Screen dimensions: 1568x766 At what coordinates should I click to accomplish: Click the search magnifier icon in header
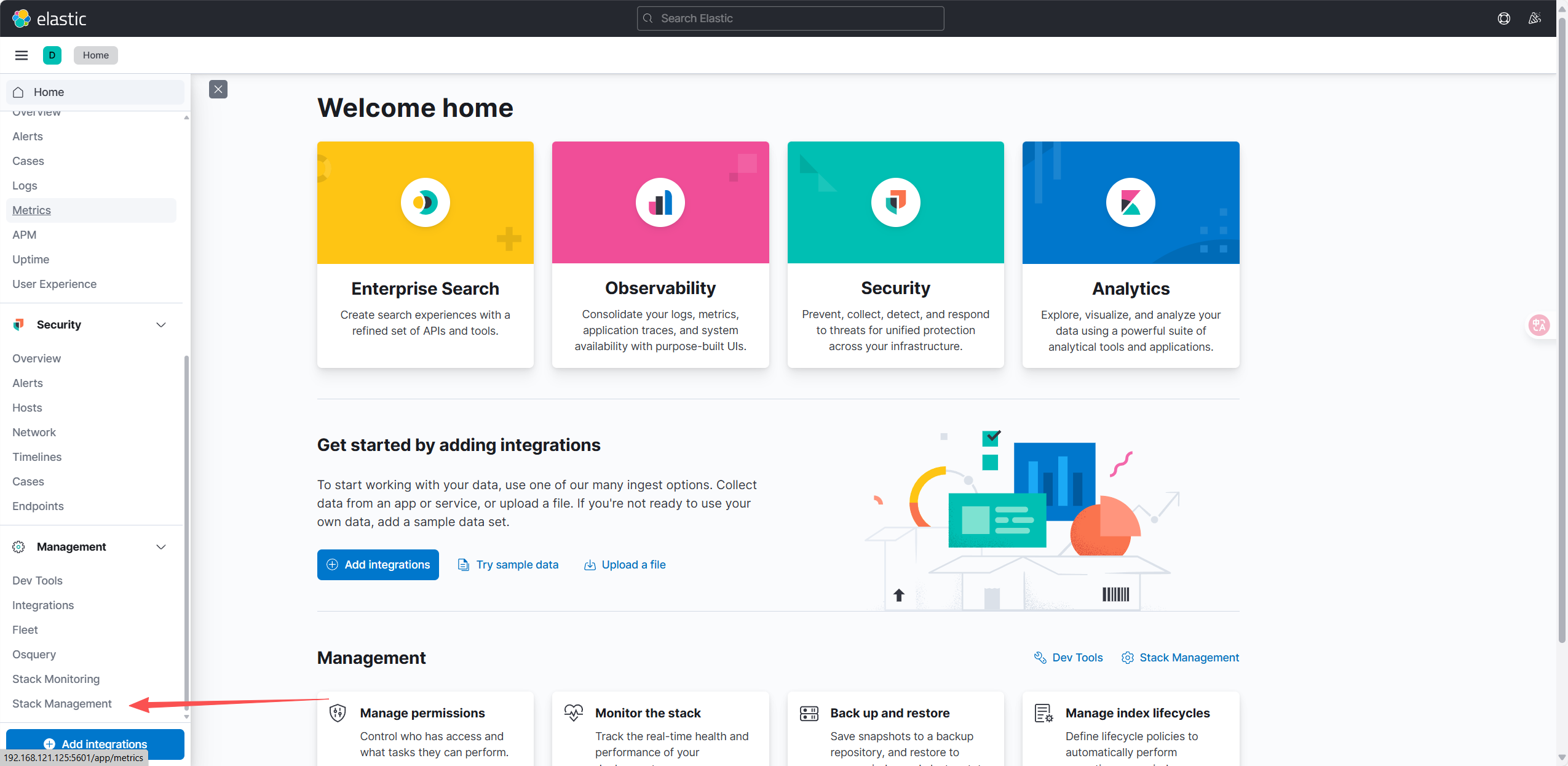(x=648, y=18)
